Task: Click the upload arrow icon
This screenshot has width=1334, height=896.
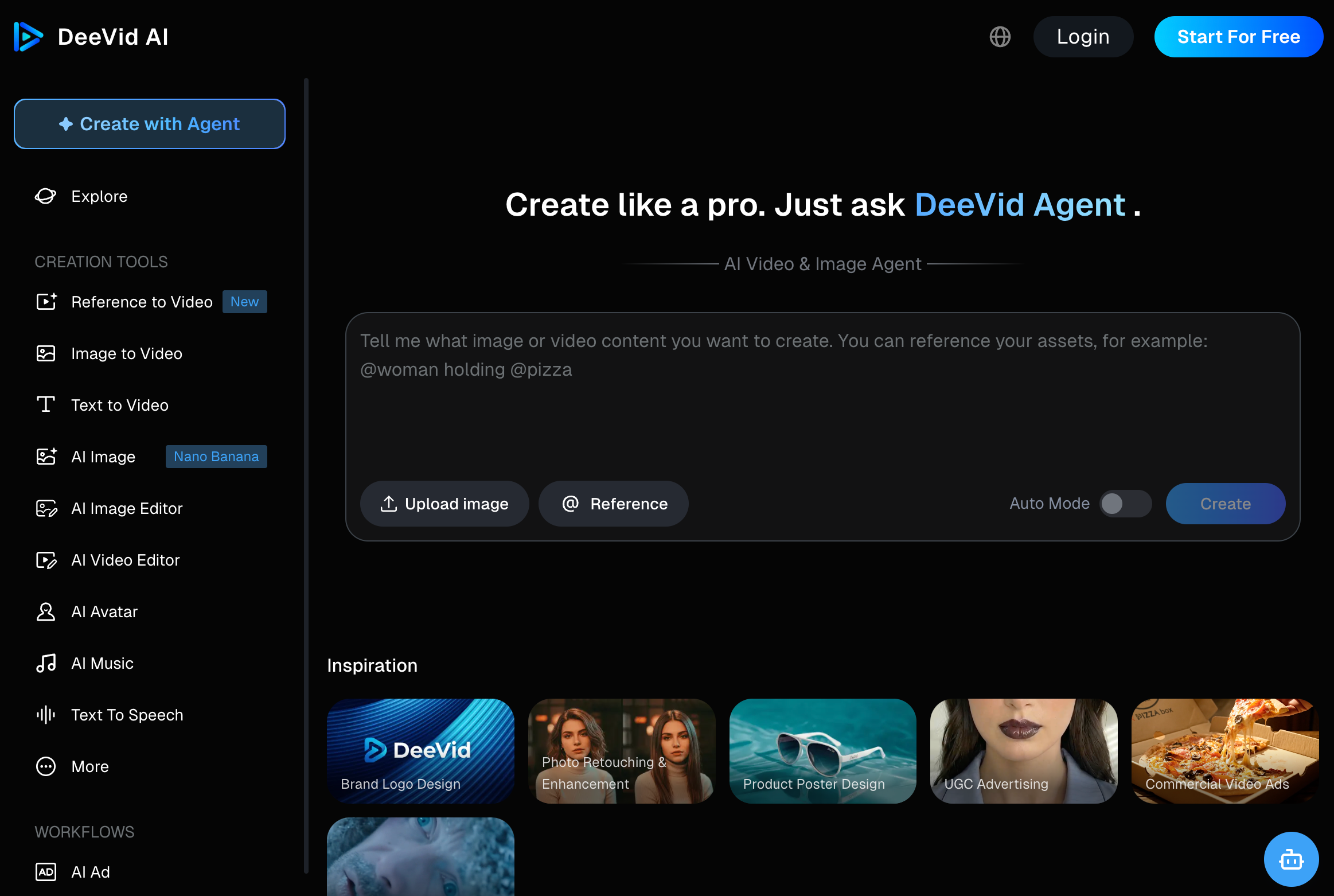Action: click(389, 504)
